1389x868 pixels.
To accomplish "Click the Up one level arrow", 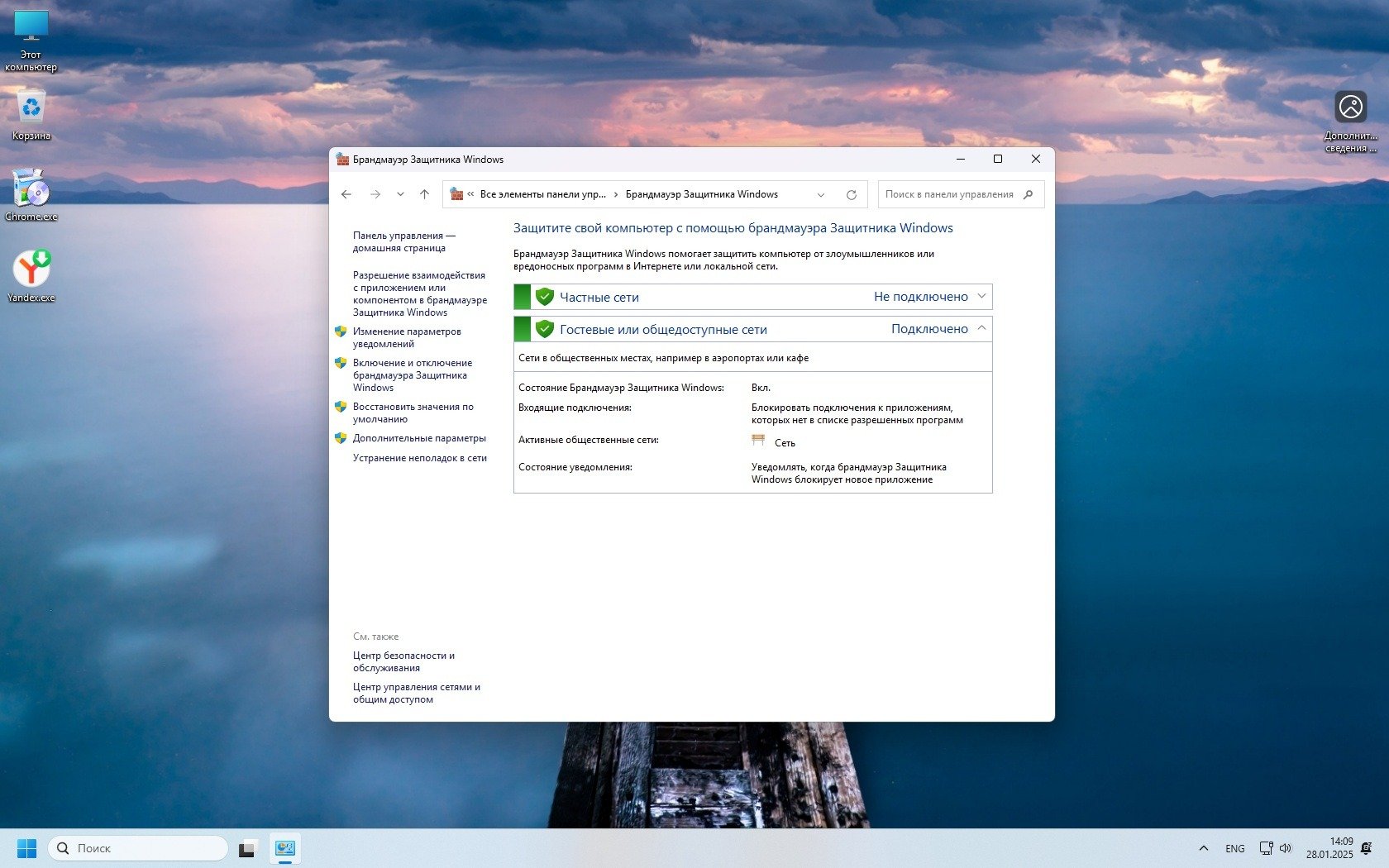I will (x=424, y=194).
